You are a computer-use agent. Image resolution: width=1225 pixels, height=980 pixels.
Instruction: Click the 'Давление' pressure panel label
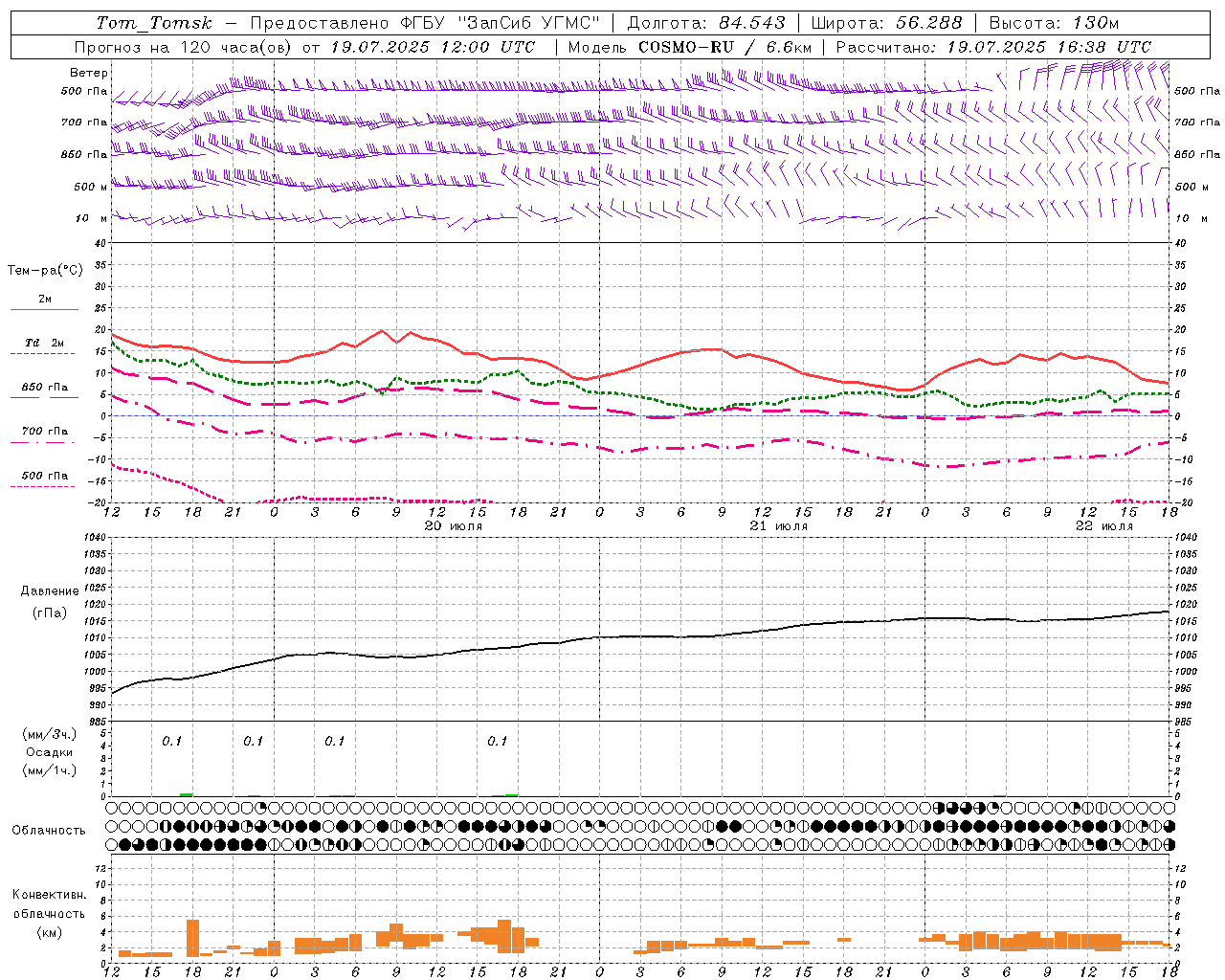(50, 591)
